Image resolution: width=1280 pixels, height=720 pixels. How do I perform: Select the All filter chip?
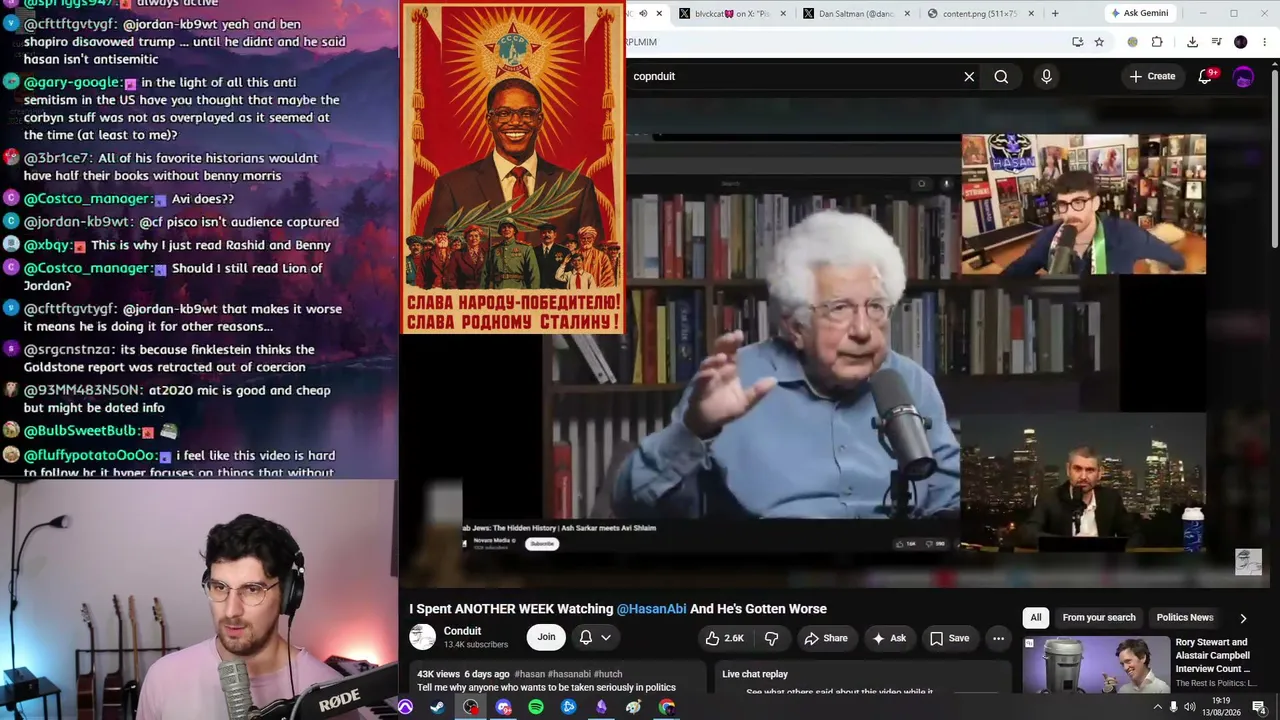pyautogui.click(x=1036, y=618)
